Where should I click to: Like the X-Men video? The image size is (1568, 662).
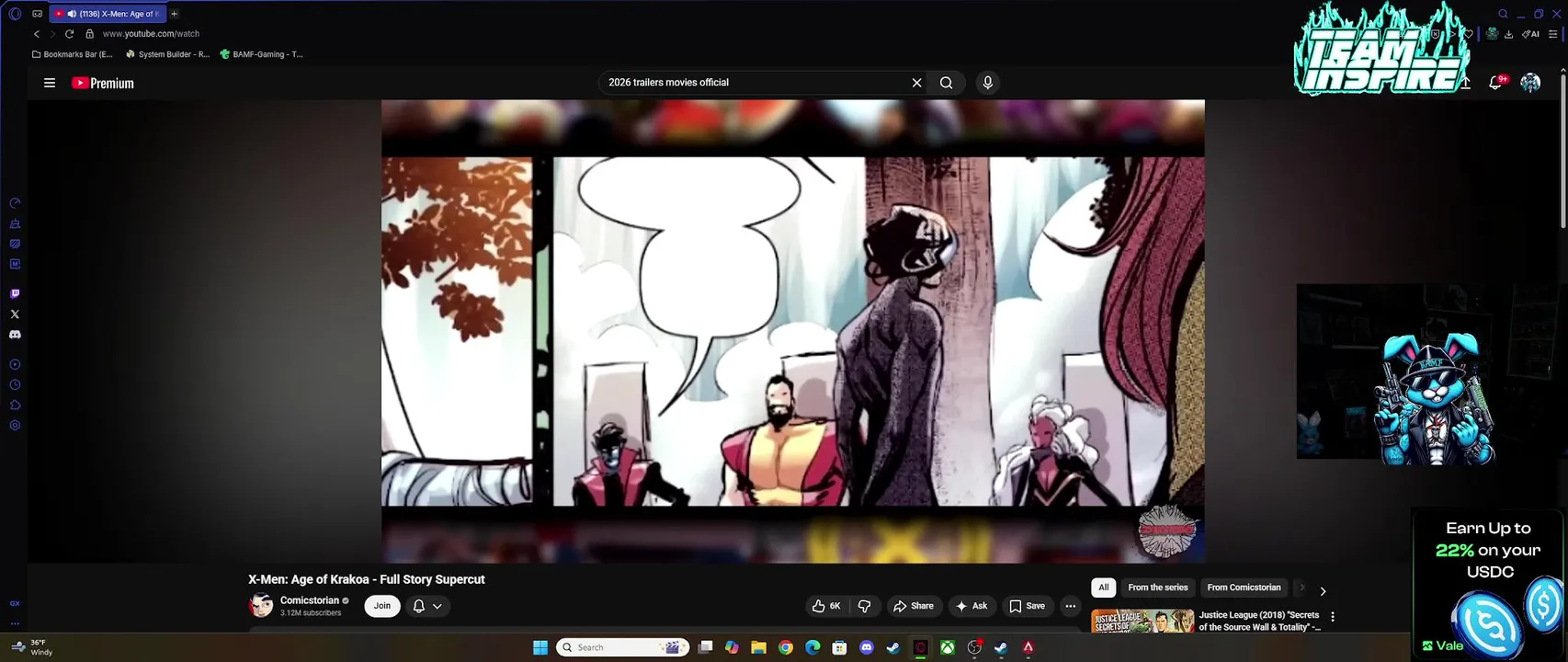[x=826, y=606]
